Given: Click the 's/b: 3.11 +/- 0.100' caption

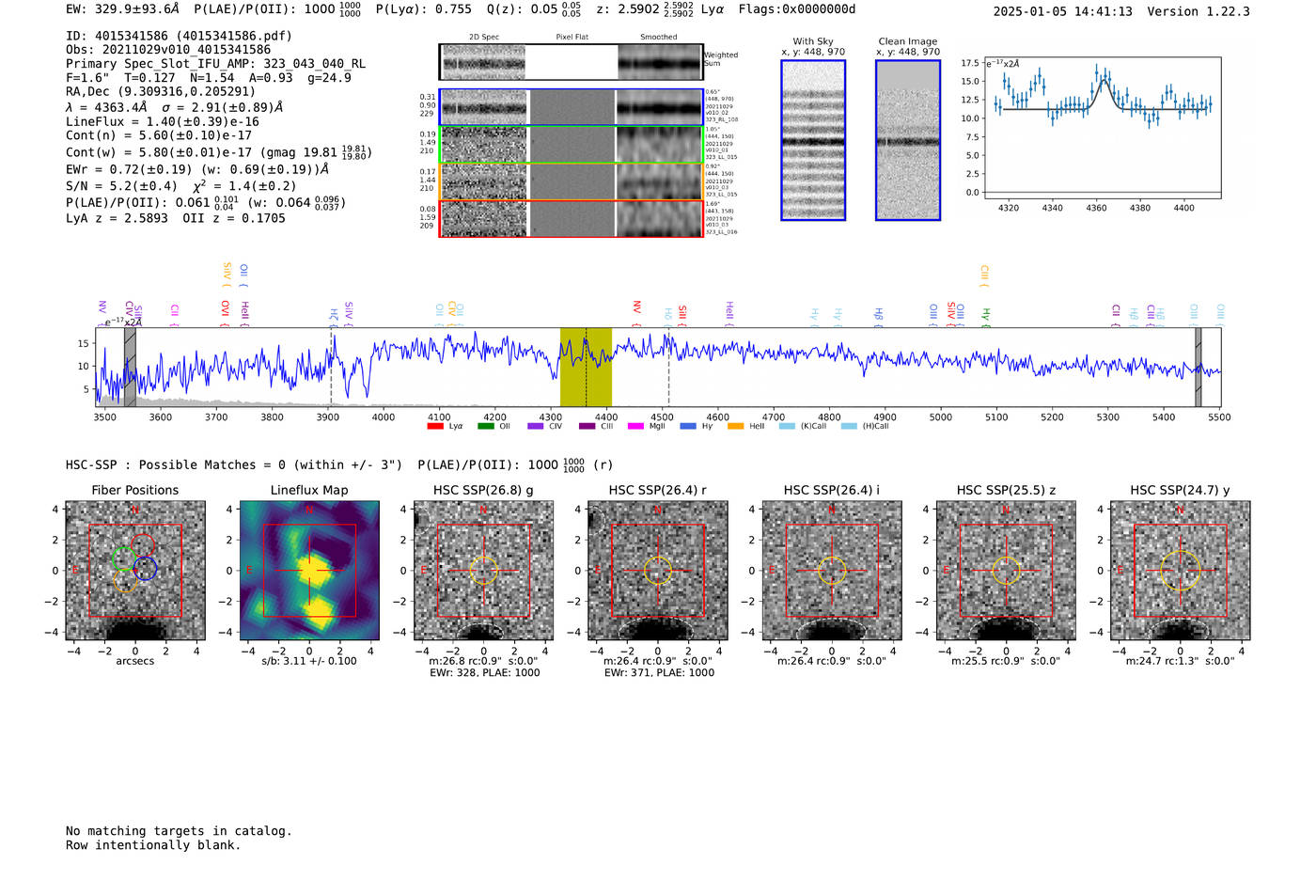Looking at the screenshot, I should 309,661.
